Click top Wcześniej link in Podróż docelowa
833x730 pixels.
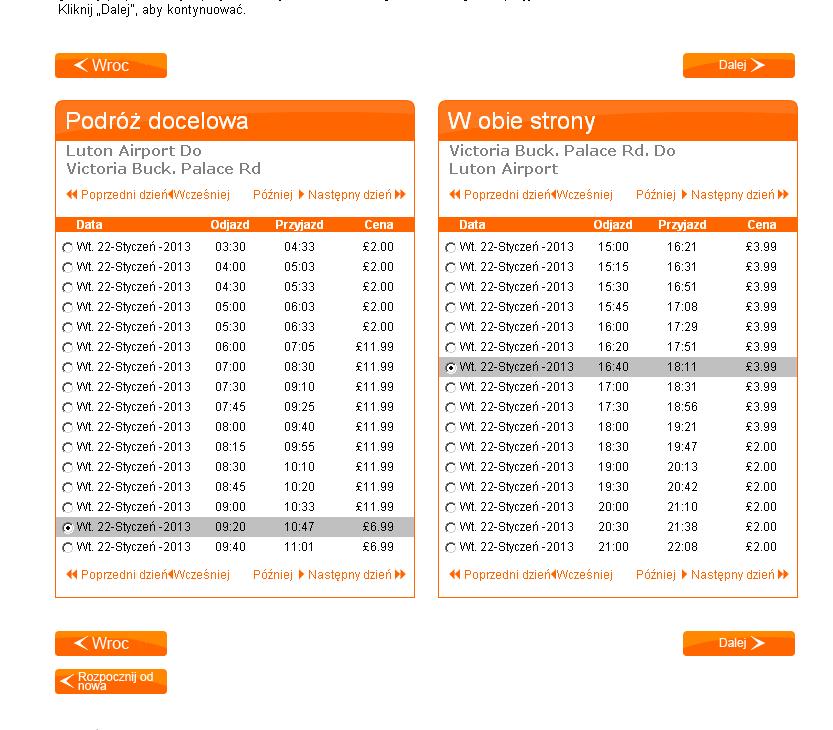200,195
